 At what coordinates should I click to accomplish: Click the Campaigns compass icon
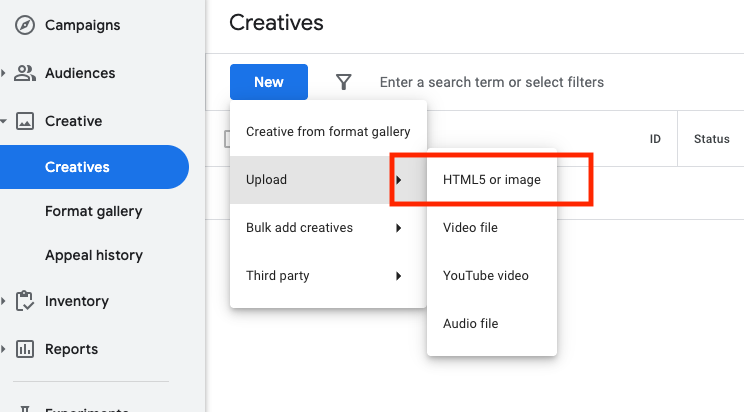click(26, 25)
